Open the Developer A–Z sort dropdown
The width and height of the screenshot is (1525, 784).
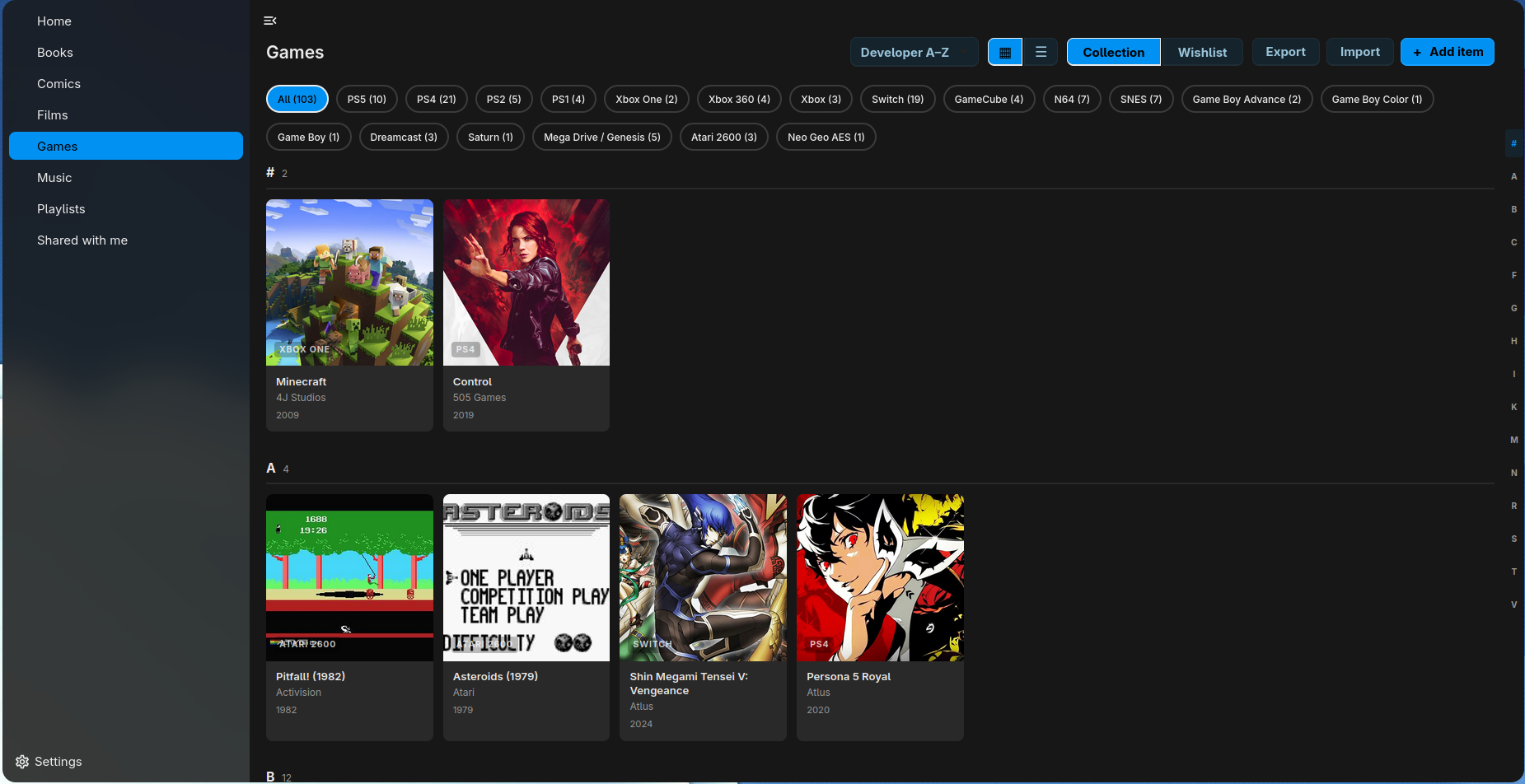[x=914, y=52]
